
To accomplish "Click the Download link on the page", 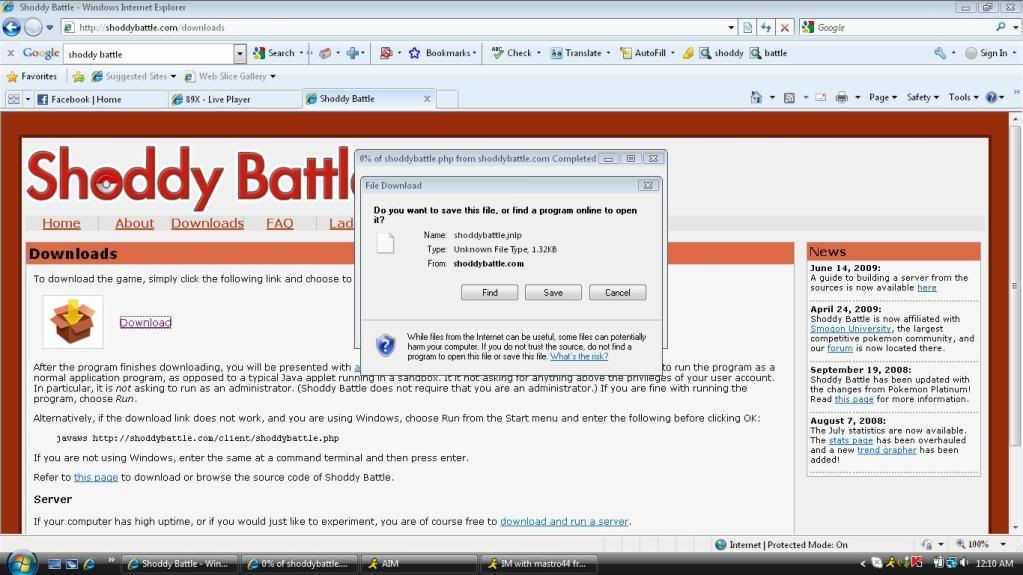I will tap(145, 322).
